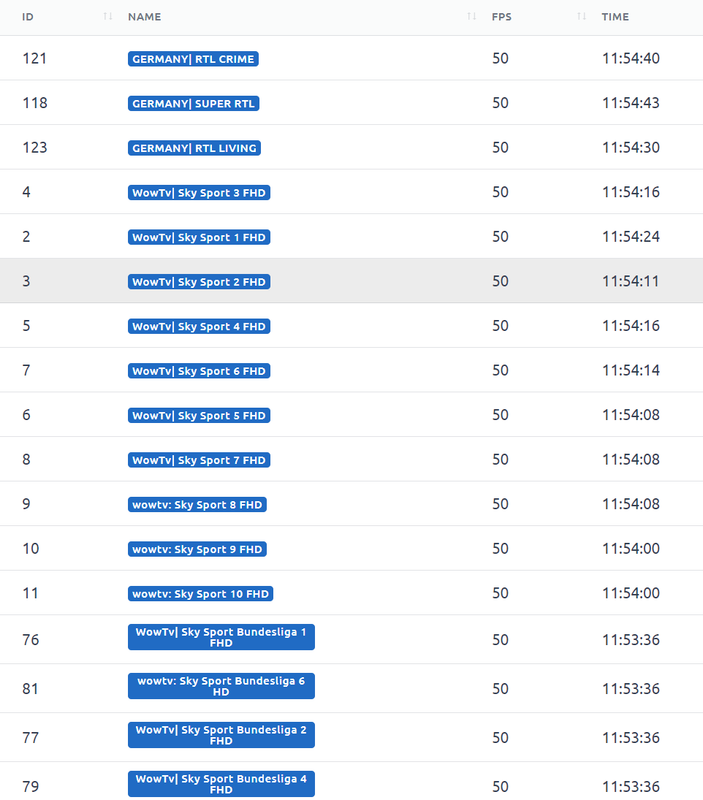Open WowTv| Sky Sport 6 FHD entry

pos(199,371)
